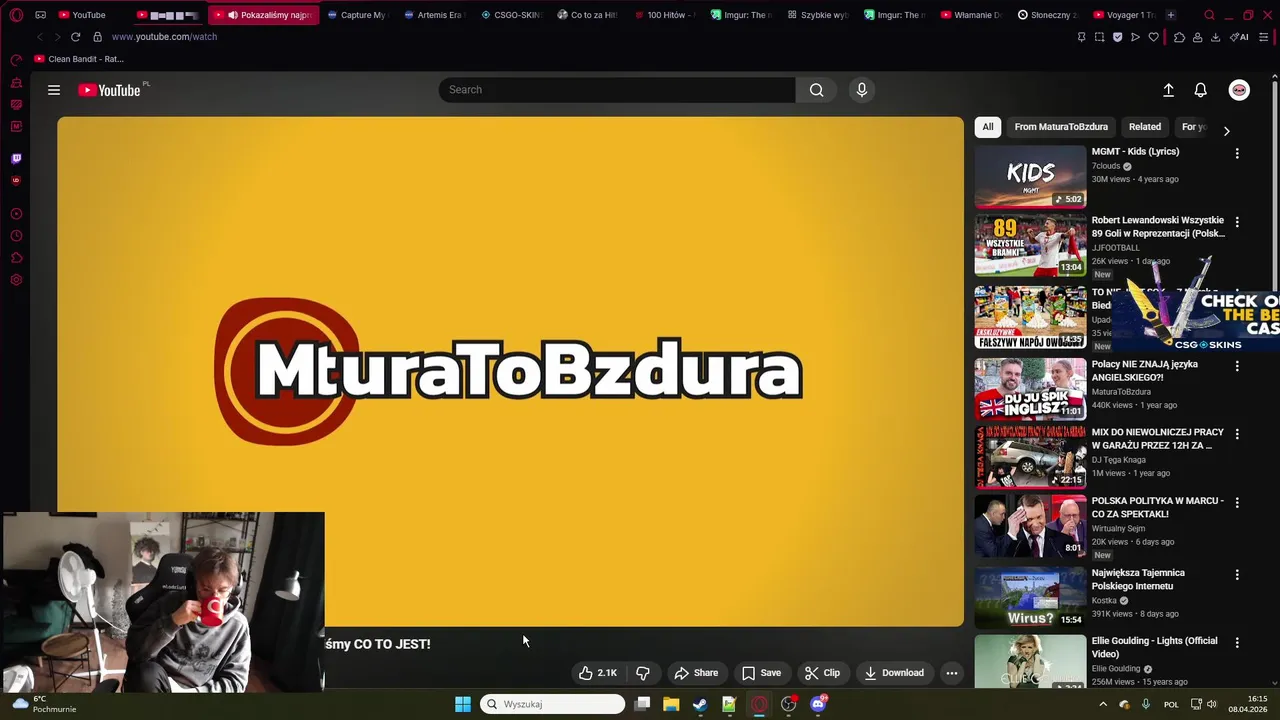
Task: Go back with the browser back arrow
Action: [x=39, y=37]
